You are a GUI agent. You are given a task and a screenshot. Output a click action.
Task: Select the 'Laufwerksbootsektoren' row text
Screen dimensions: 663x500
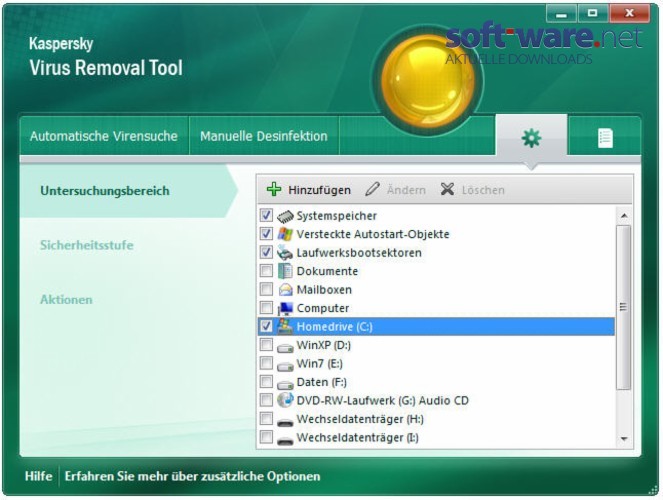click(359, 253)
